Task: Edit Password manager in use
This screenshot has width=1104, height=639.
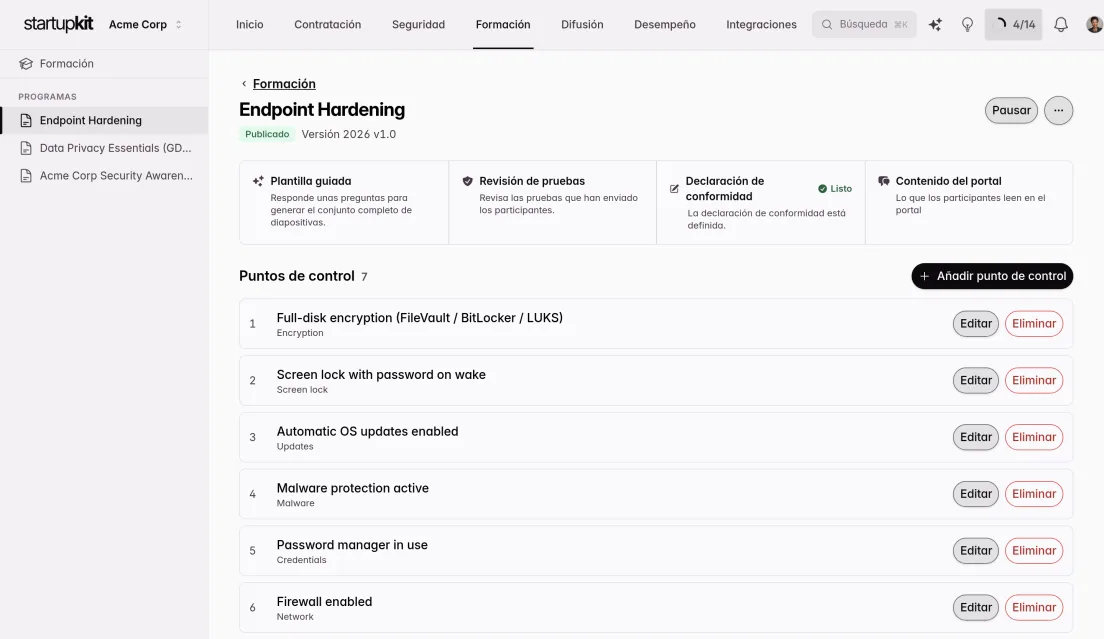Action: point(975,550)
